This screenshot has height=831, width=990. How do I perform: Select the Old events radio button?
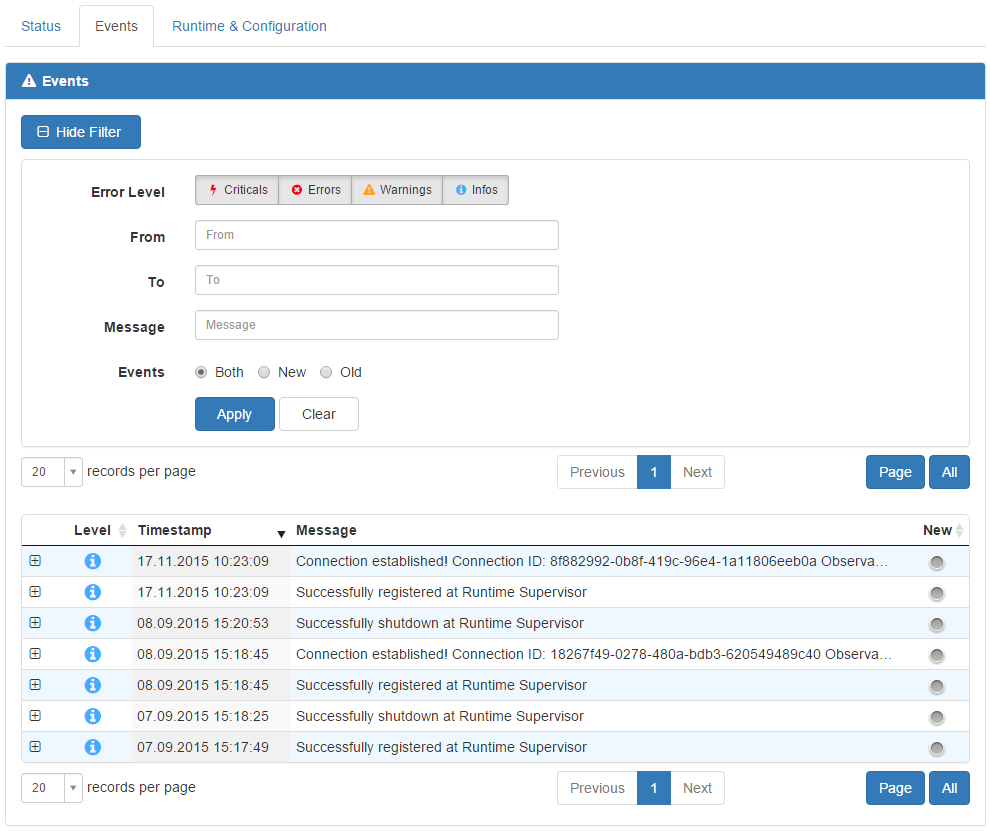pos(326,372)
